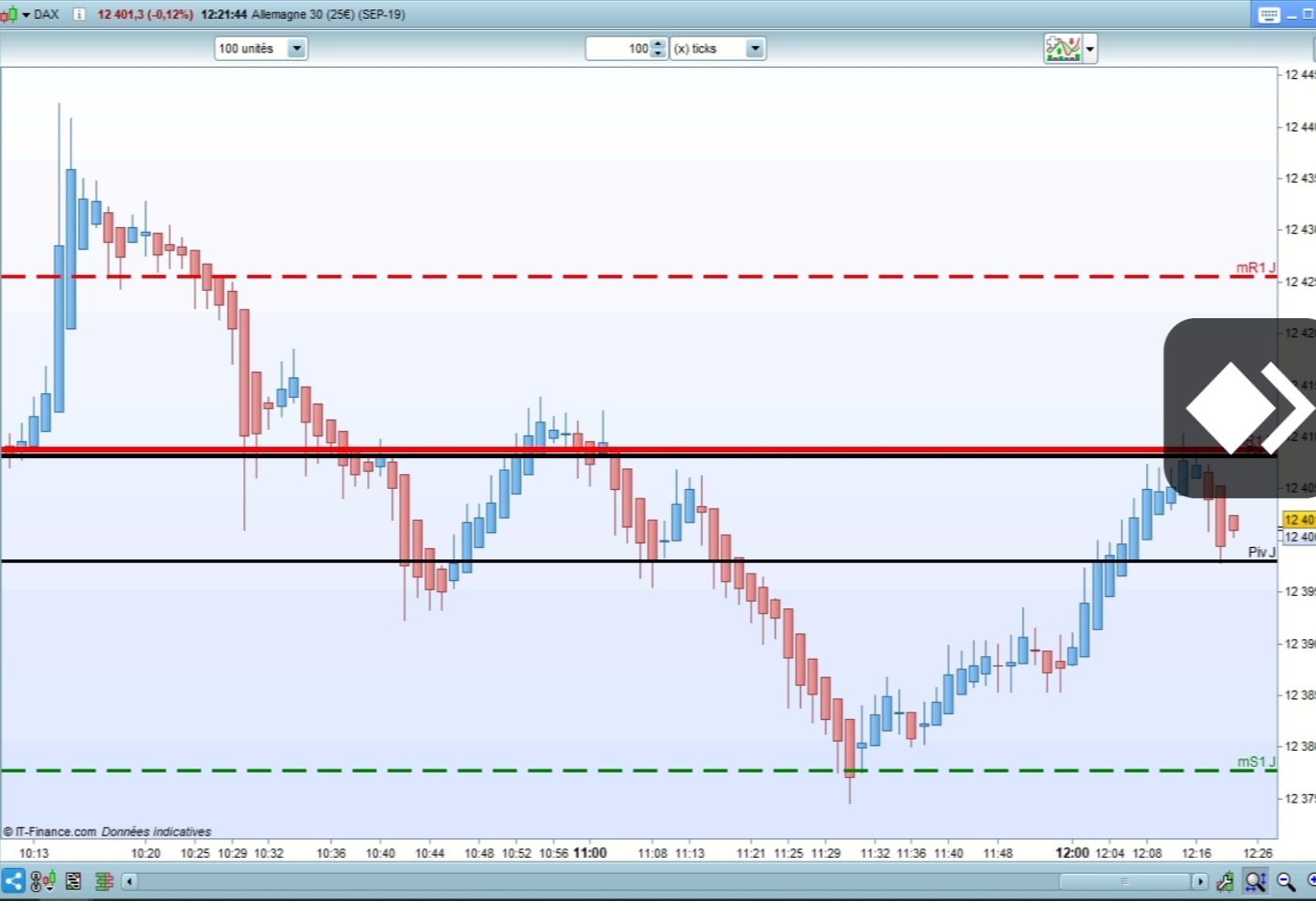The height and width of the screenshot is (901, 1316).
Task: Select the zoom-in magnifier tool
Action: [1255, 881]
